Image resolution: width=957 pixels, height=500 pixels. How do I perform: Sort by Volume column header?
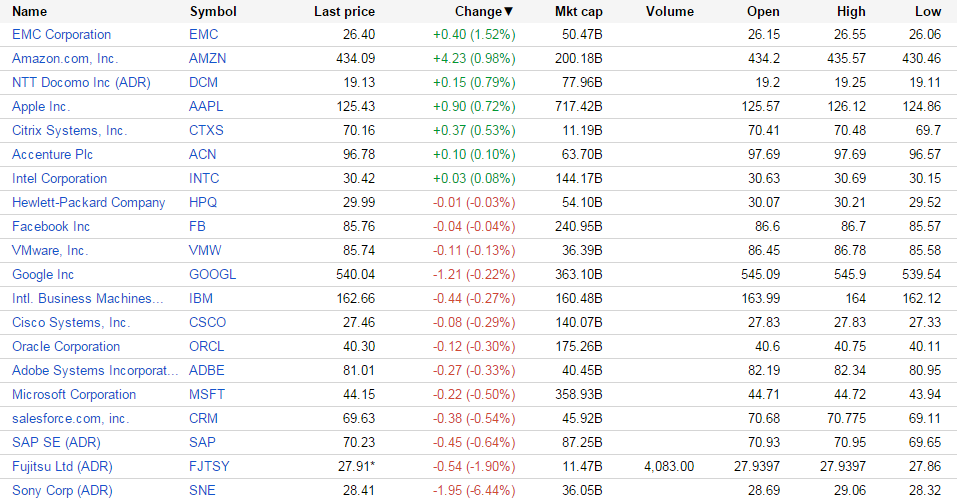click(669, 12)
